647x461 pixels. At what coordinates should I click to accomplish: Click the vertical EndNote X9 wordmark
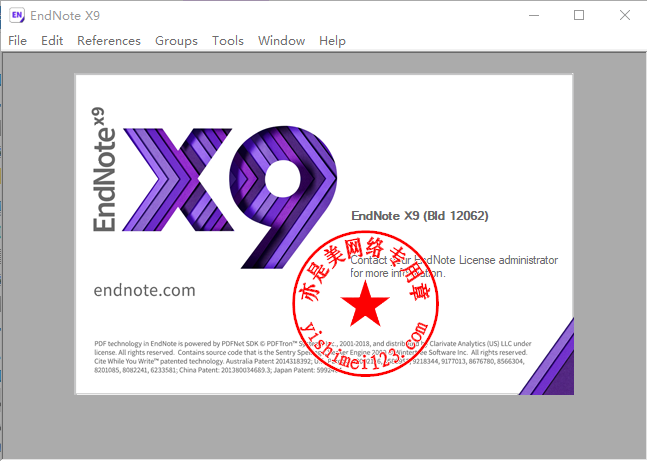(104, 170)
